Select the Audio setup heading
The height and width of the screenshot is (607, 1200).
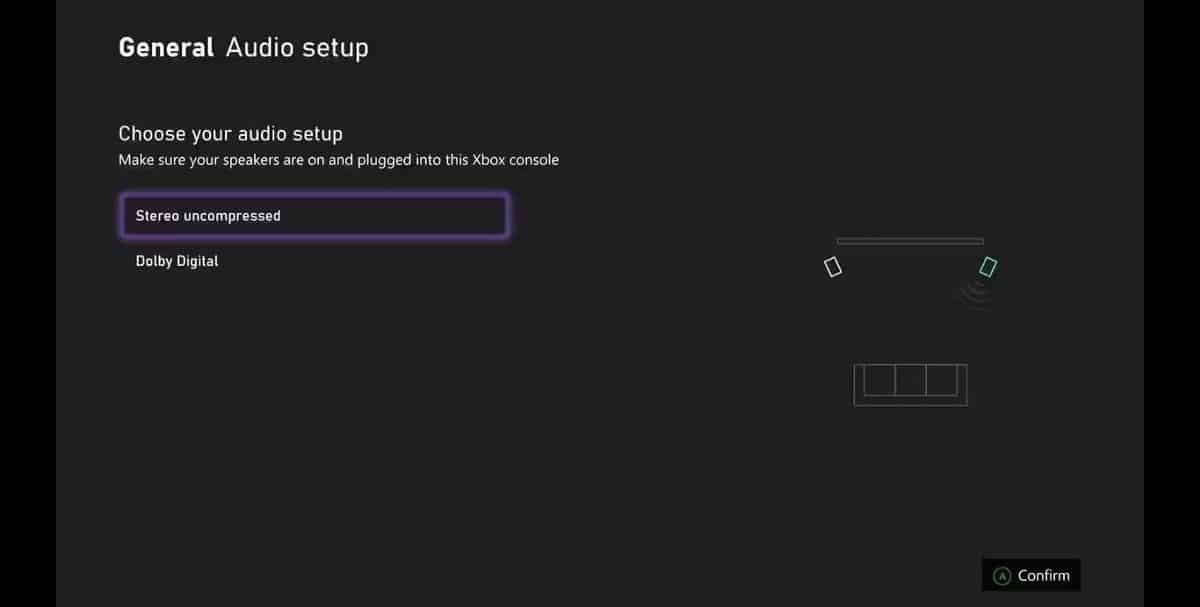[297, 47]
